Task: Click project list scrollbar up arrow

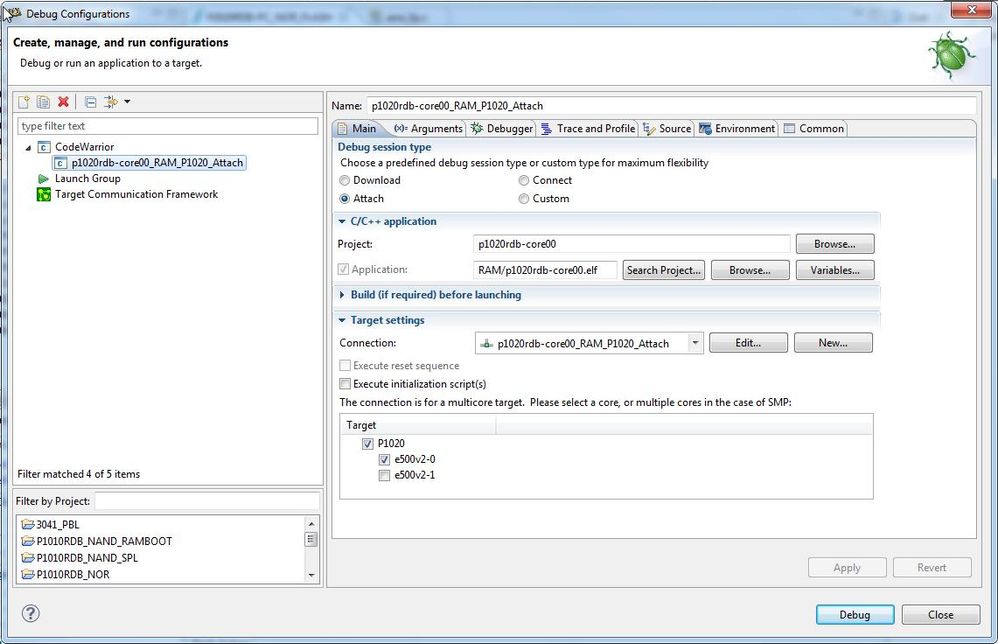Action: [x=311, y=524]
